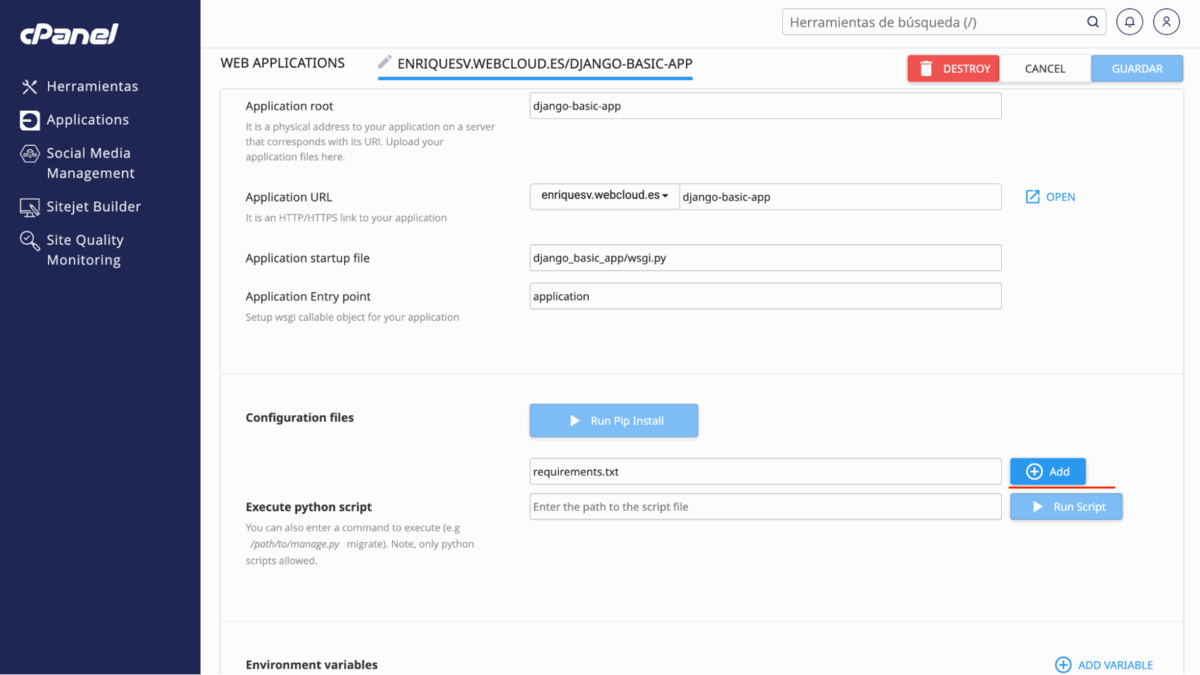Click the Application root label

coord(290,106)
